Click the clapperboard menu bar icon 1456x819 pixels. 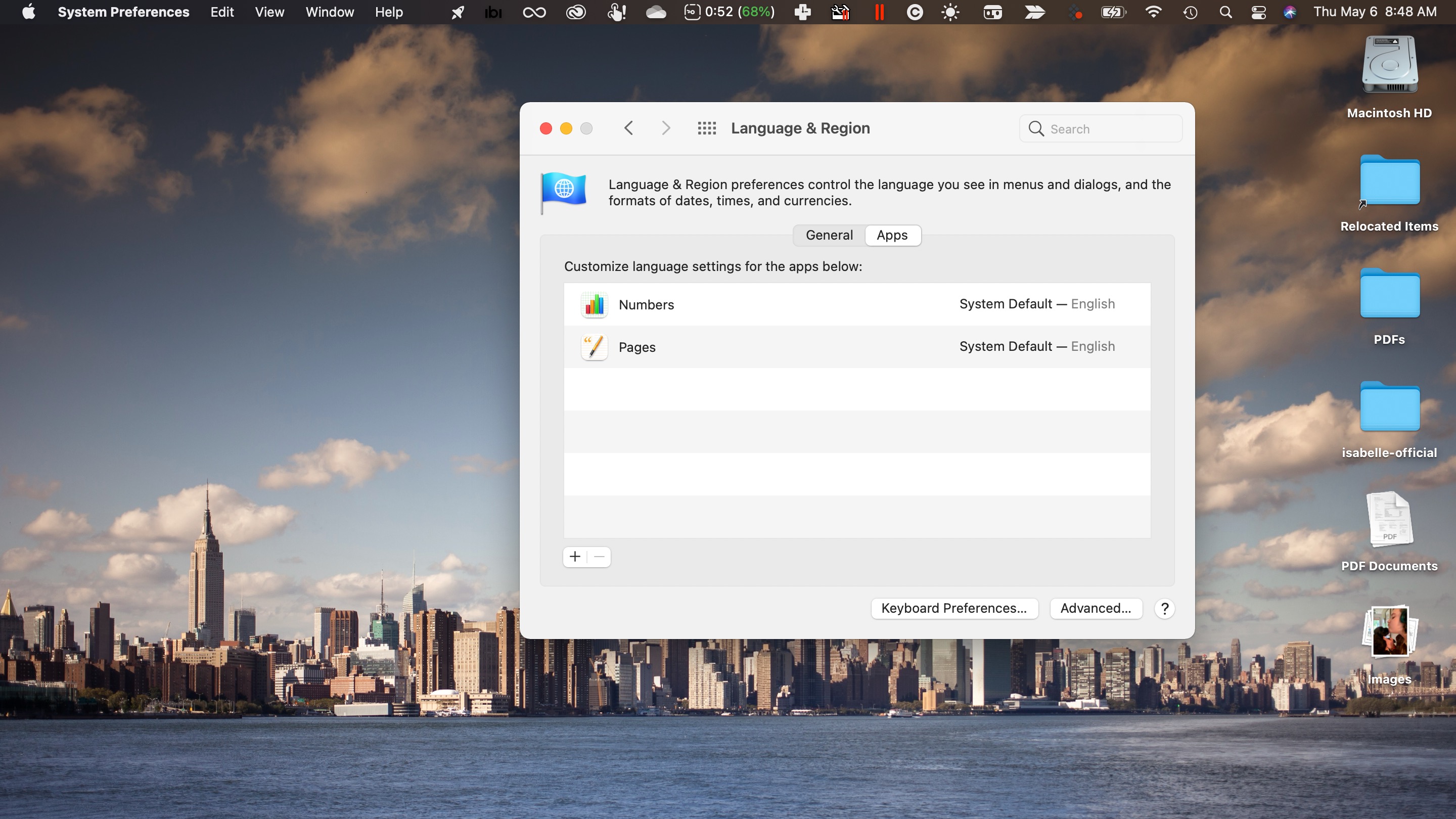[840, 12]
